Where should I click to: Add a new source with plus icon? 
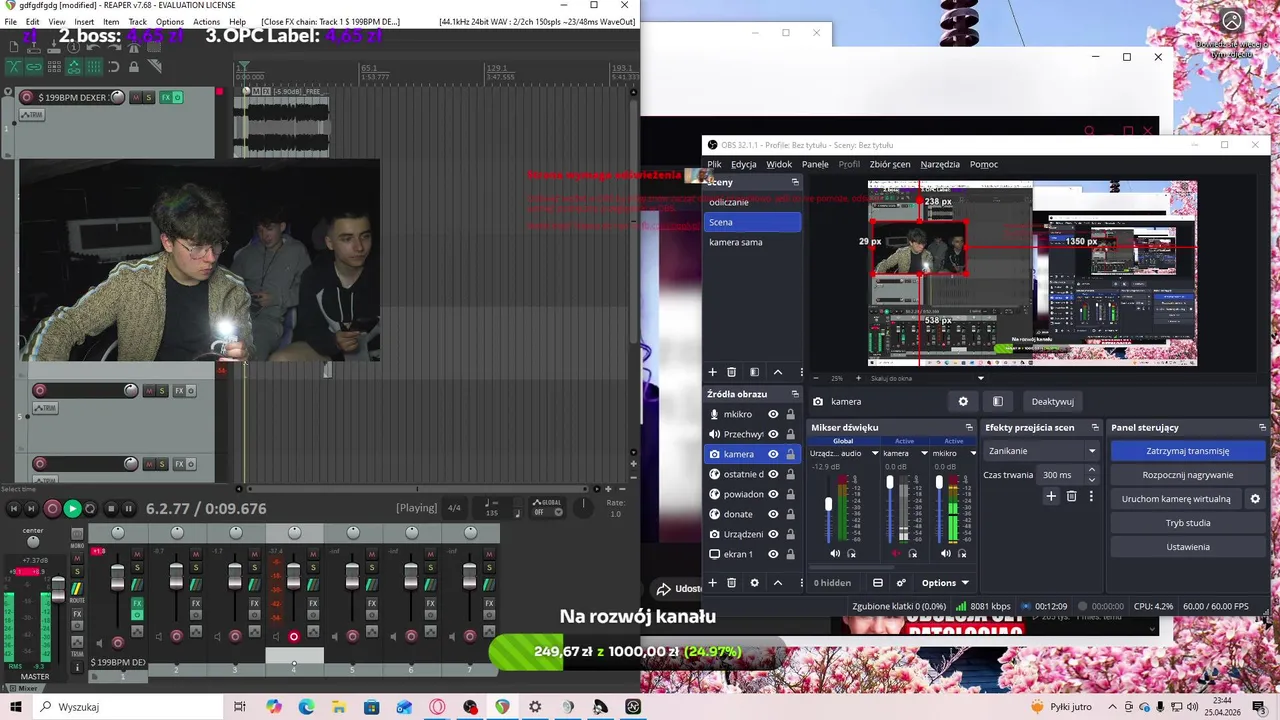(x=712, y=583)
